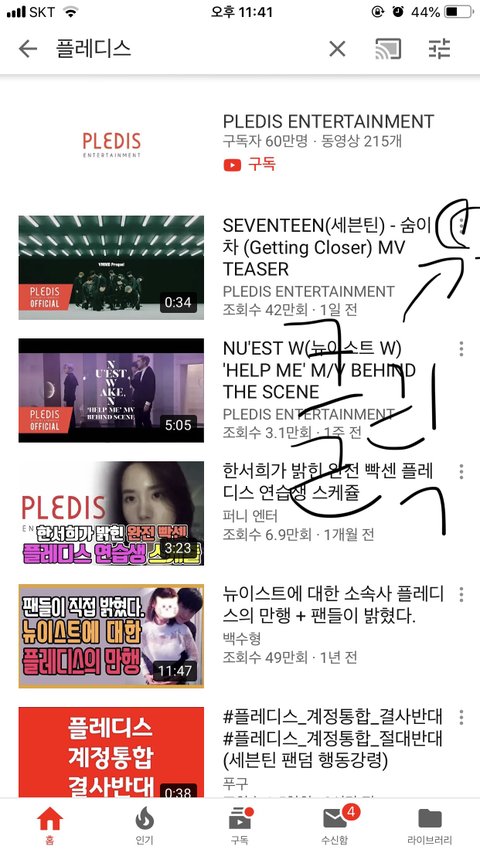Open more options for 뉴이스트 소속사 video
Viewport: 480px width, 853px height.
pyautogui.click(x=461, y=595)
